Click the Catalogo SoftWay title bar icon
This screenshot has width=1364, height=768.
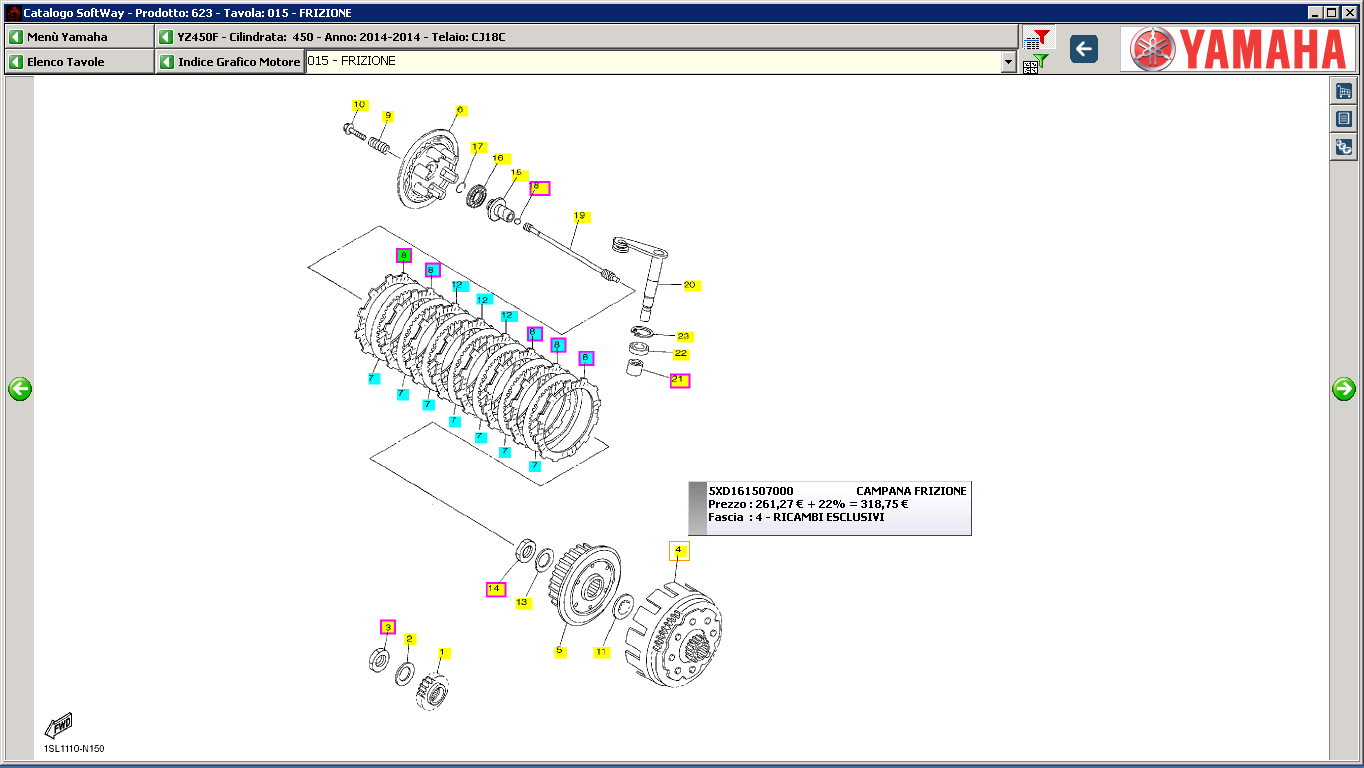(x=13, y=12)
